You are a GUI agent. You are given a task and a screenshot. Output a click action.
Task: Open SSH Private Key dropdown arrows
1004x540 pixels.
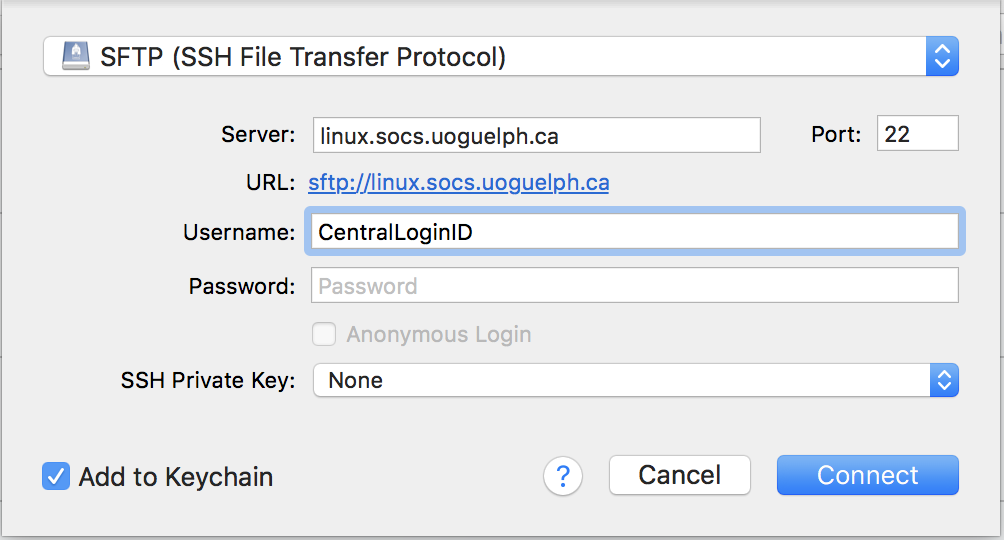point(943,380)
